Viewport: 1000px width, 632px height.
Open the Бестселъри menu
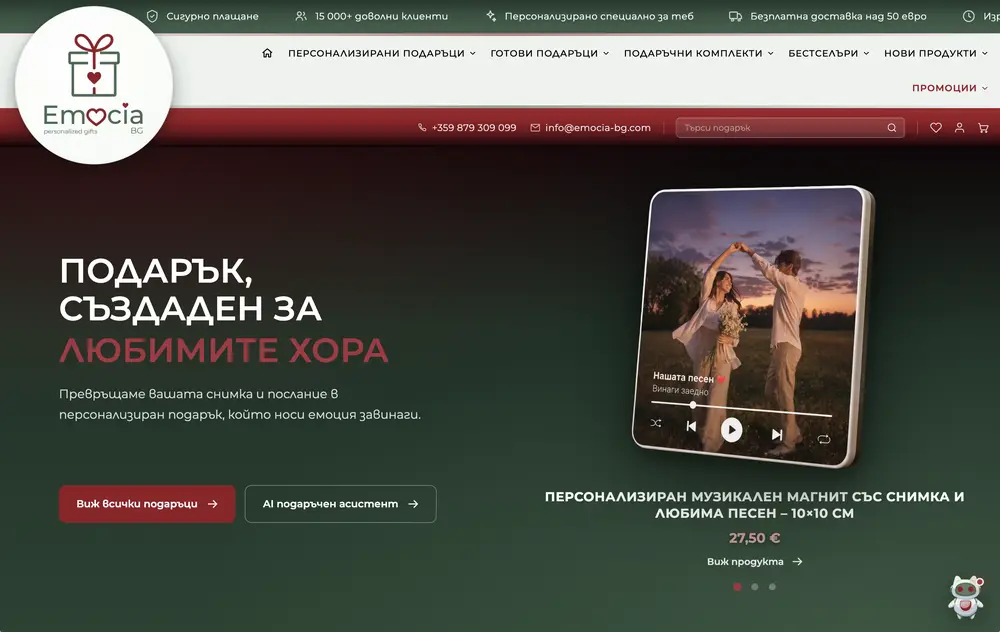coord(823,54)
